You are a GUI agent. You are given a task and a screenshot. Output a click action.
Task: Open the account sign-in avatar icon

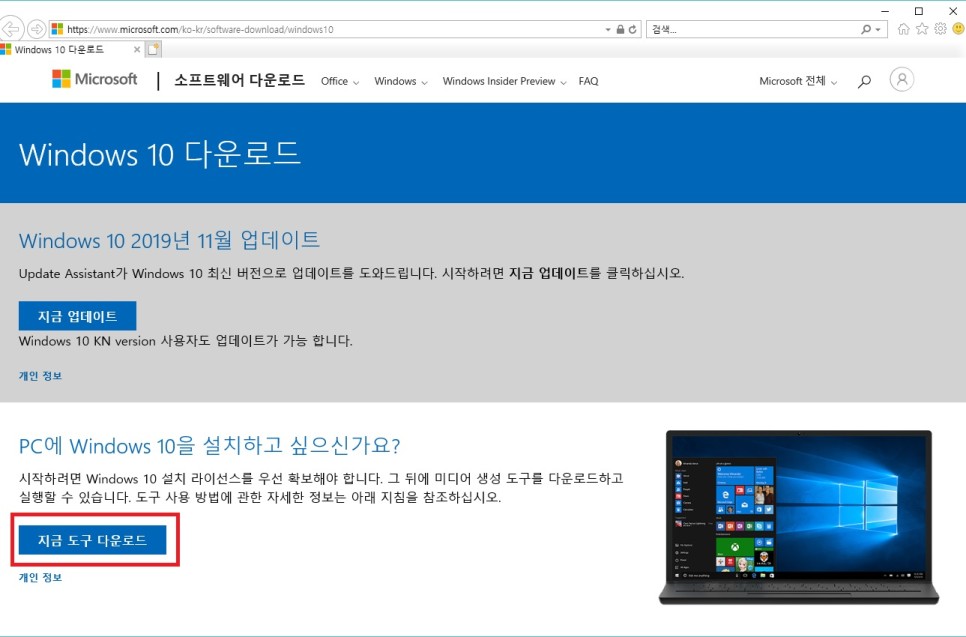tap(901, 79)
